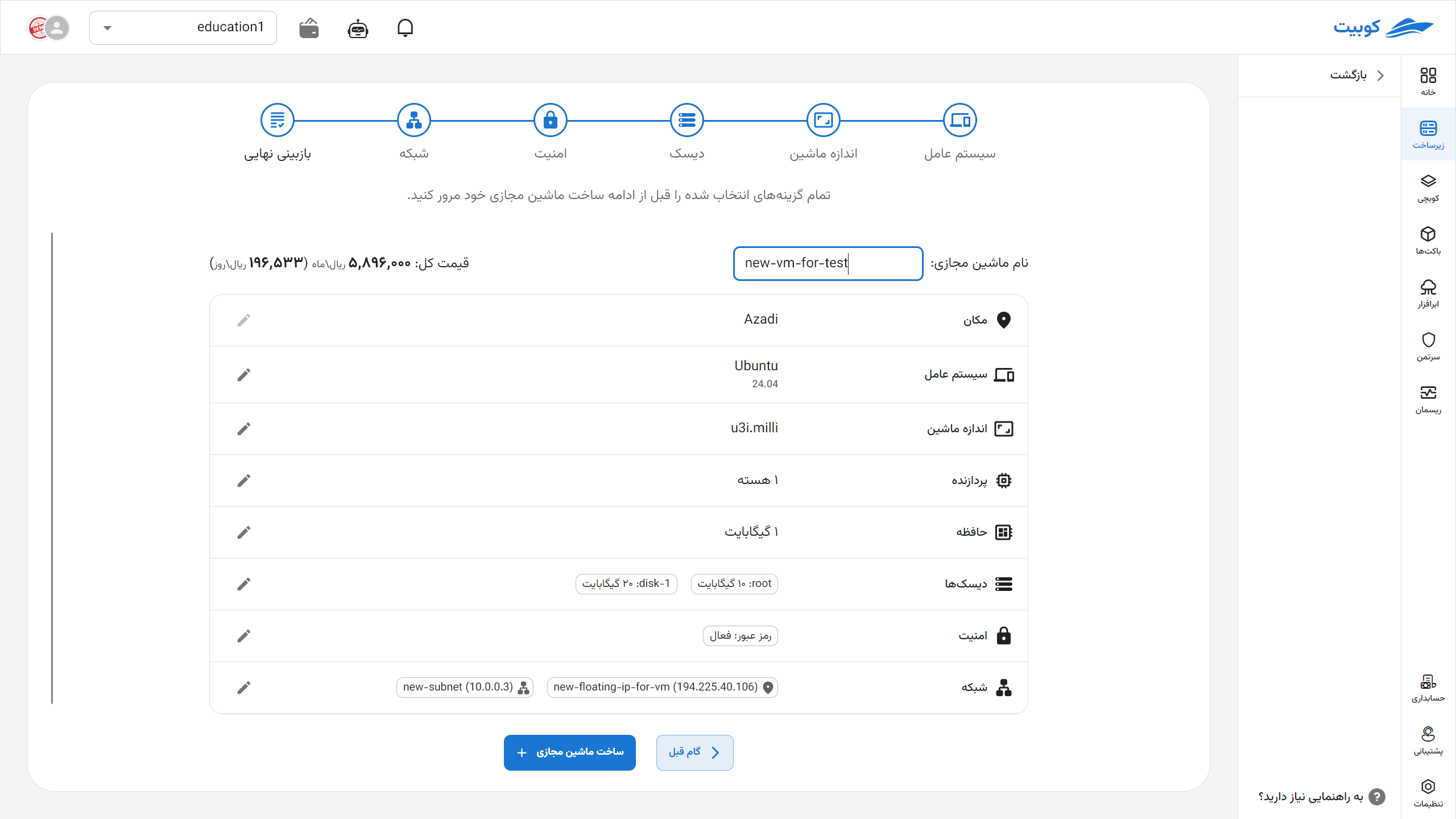Image resolution: width=1456 pixels, height=819 pixels.
Task: Click the Ubuntu value text
Action: tap(756, 366)
